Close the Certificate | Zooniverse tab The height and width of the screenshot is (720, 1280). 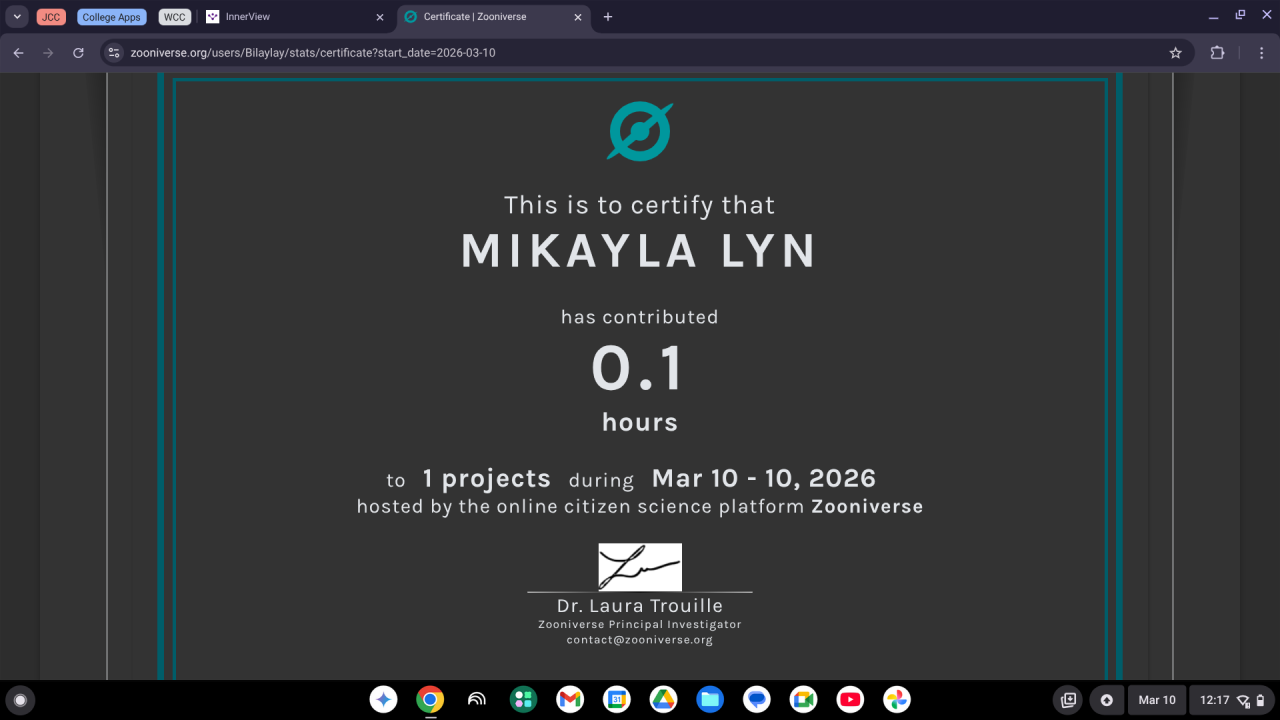(x=578, y=17)
